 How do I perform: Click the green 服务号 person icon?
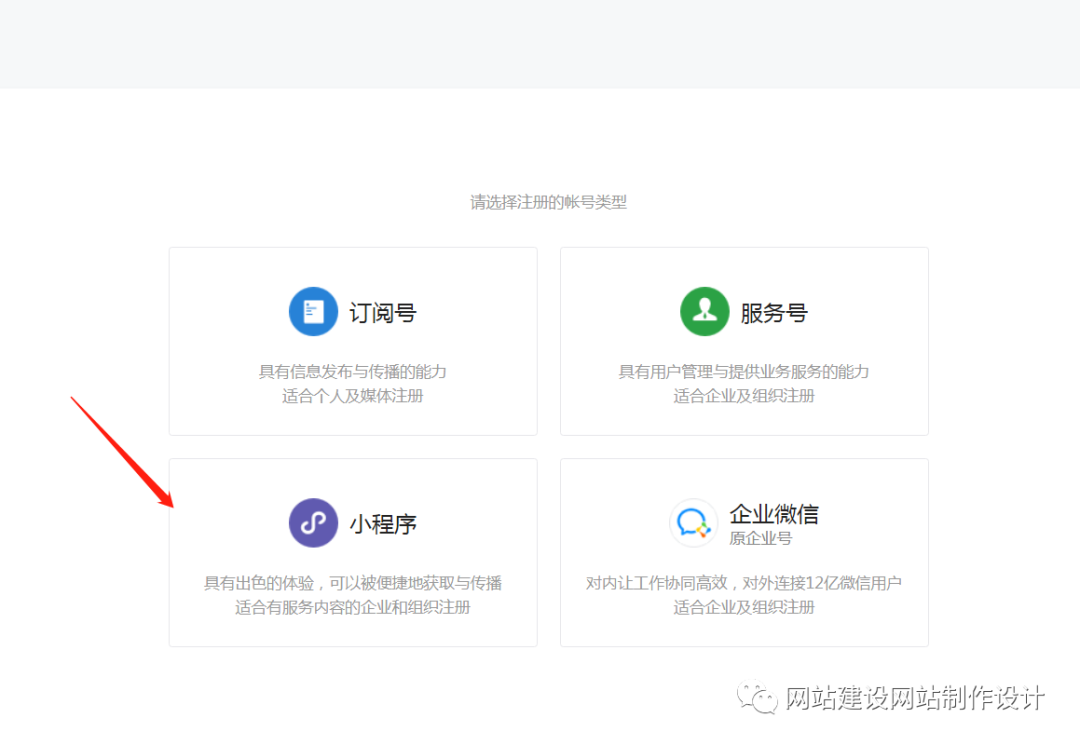[705, 312]
